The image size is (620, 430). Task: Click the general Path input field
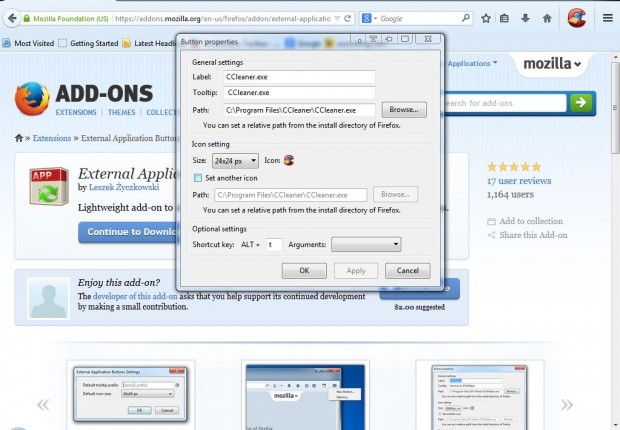(299, 110)
